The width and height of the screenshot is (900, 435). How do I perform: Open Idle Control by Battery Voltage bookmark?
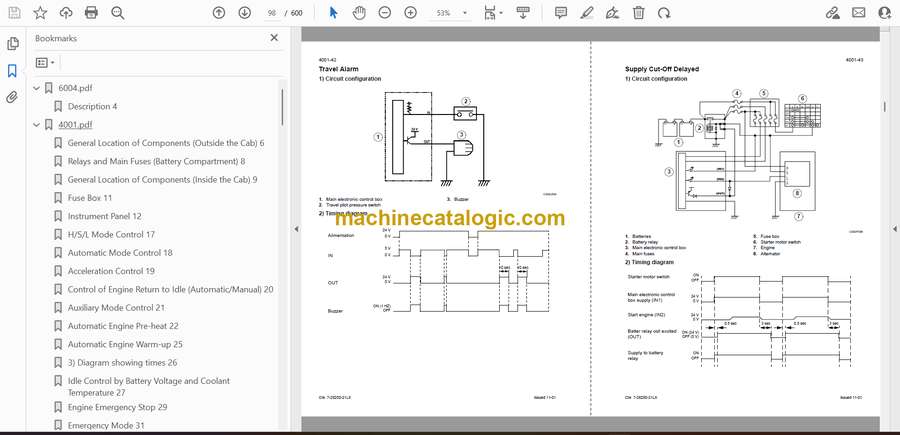[x=149, y=387]
